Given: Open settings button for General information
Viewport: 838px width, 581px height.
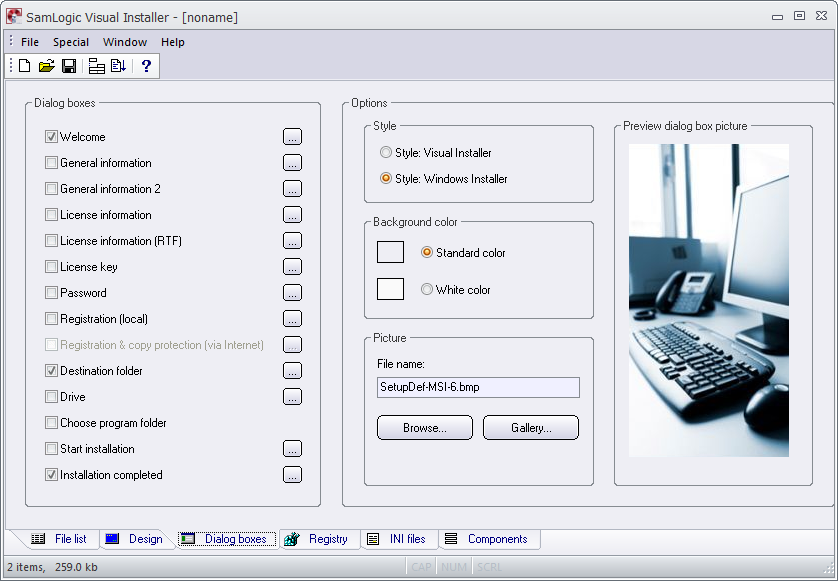Looking at the screenshot, I should [292, 162].
